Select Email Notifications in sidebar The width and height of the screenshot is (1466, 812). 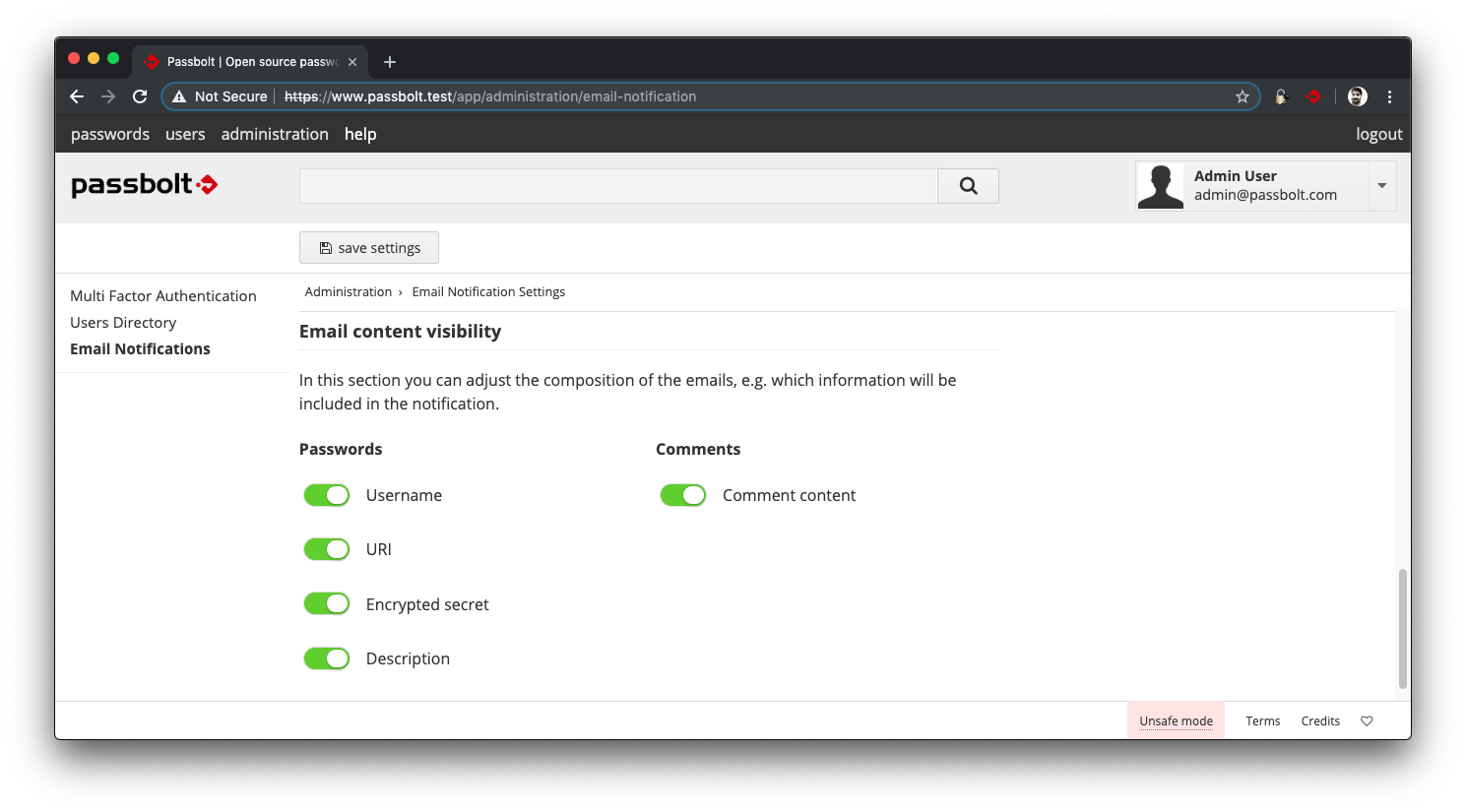click(x=140, y=349)
